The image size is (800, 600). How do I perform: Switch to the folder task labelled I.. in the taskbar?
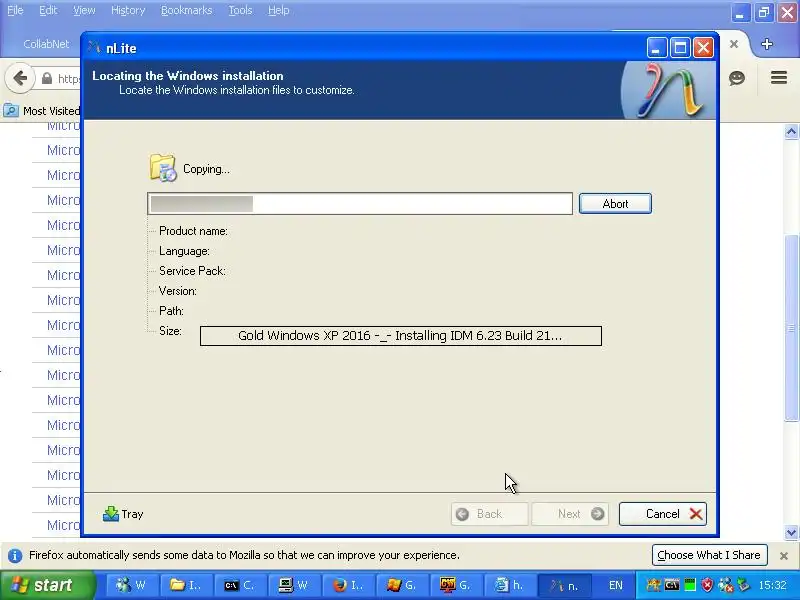pyautogui.click(x=186, y=585)
